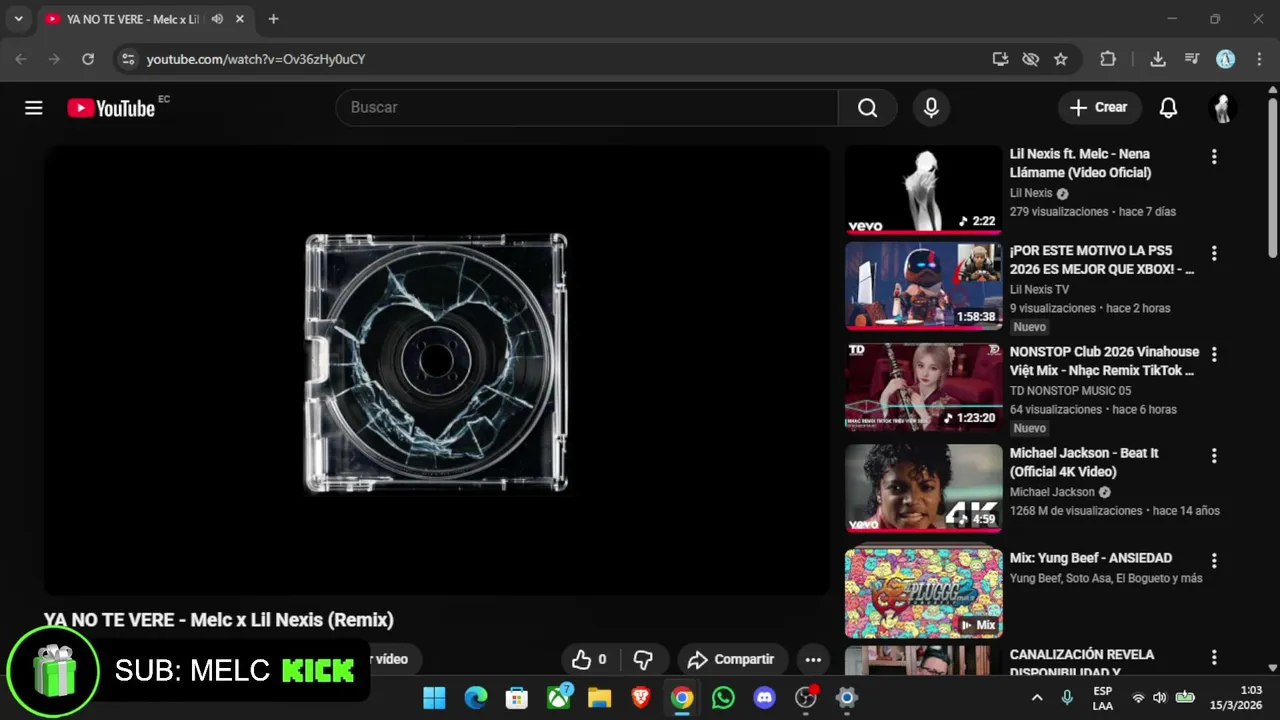1280x720 pixels.
Task: Click the magnifier search button
Action: click(867, 108)
